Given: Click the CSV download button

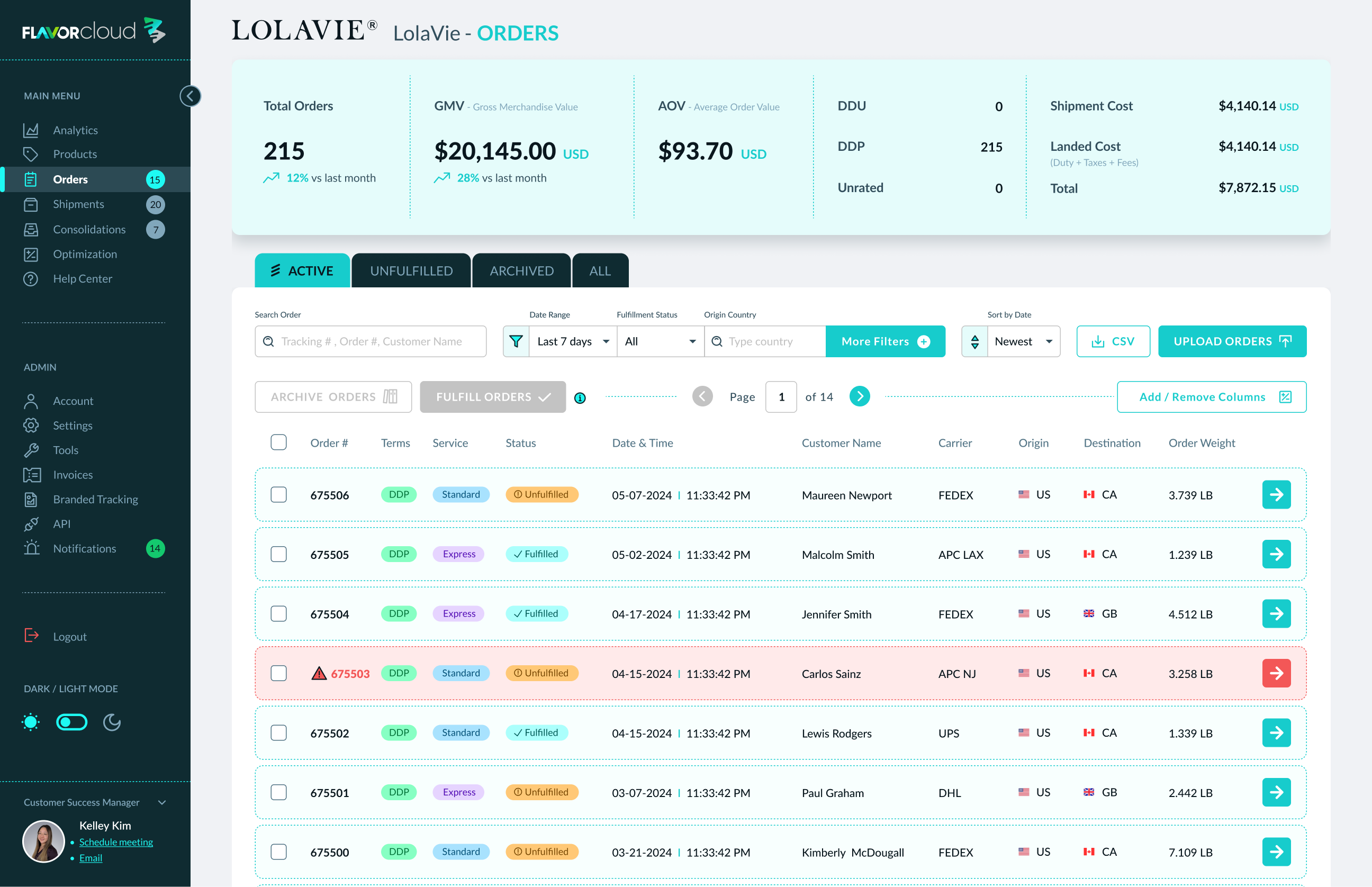Looking at the screenshot, I should point(1113,341).
